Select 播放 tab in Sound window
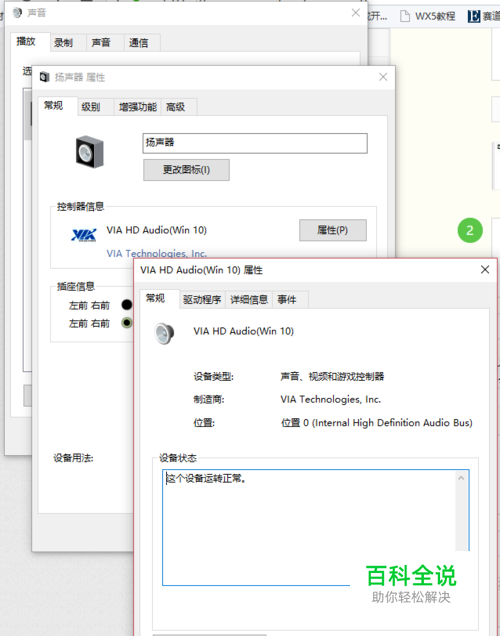This screenshot has width=500, height=636. click(26, 41)
